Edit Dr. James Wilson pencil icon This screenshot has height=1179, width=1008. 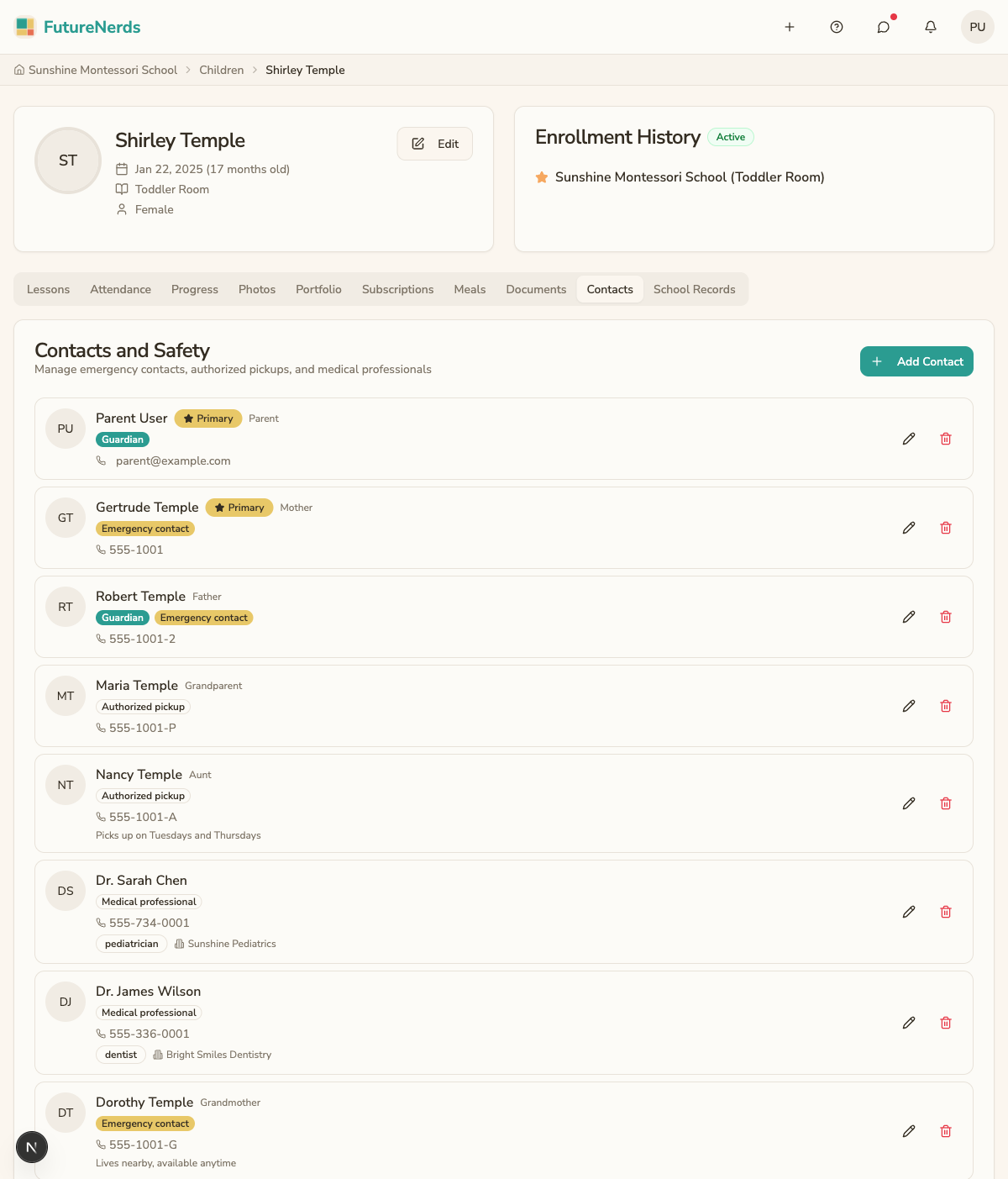909,1023
